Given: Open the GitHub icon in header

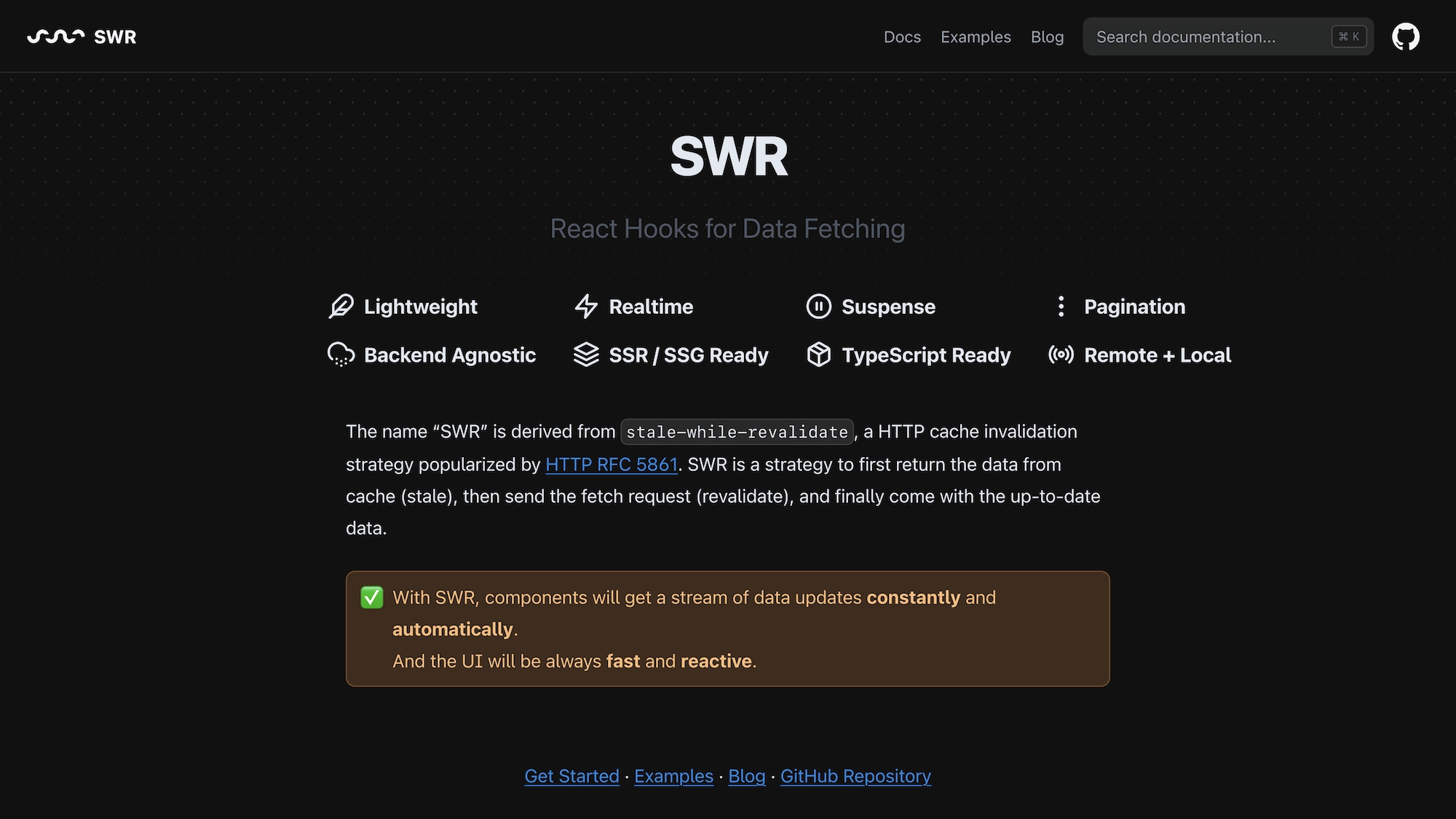Looking at the screenshot, I should (1405, 36).
